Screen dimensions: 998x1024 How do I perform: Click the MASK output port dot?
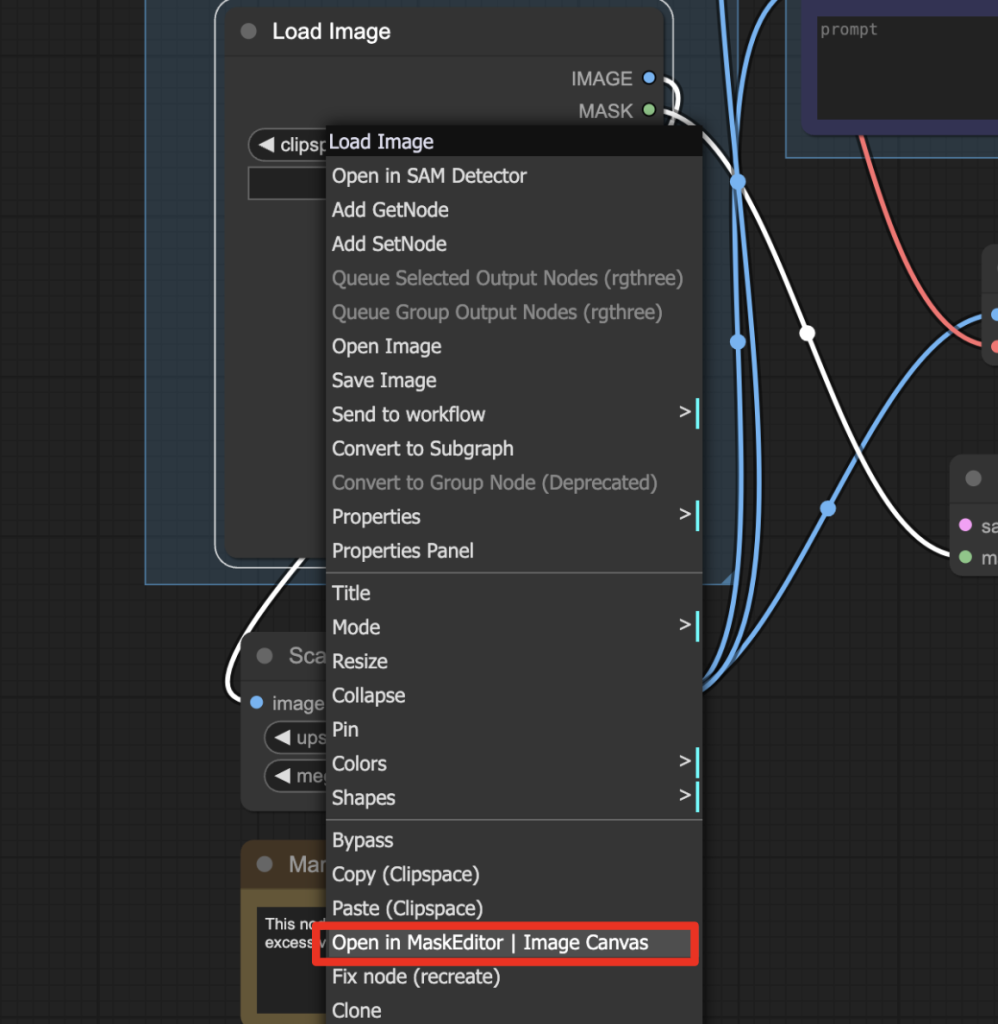tap(649, 111)
